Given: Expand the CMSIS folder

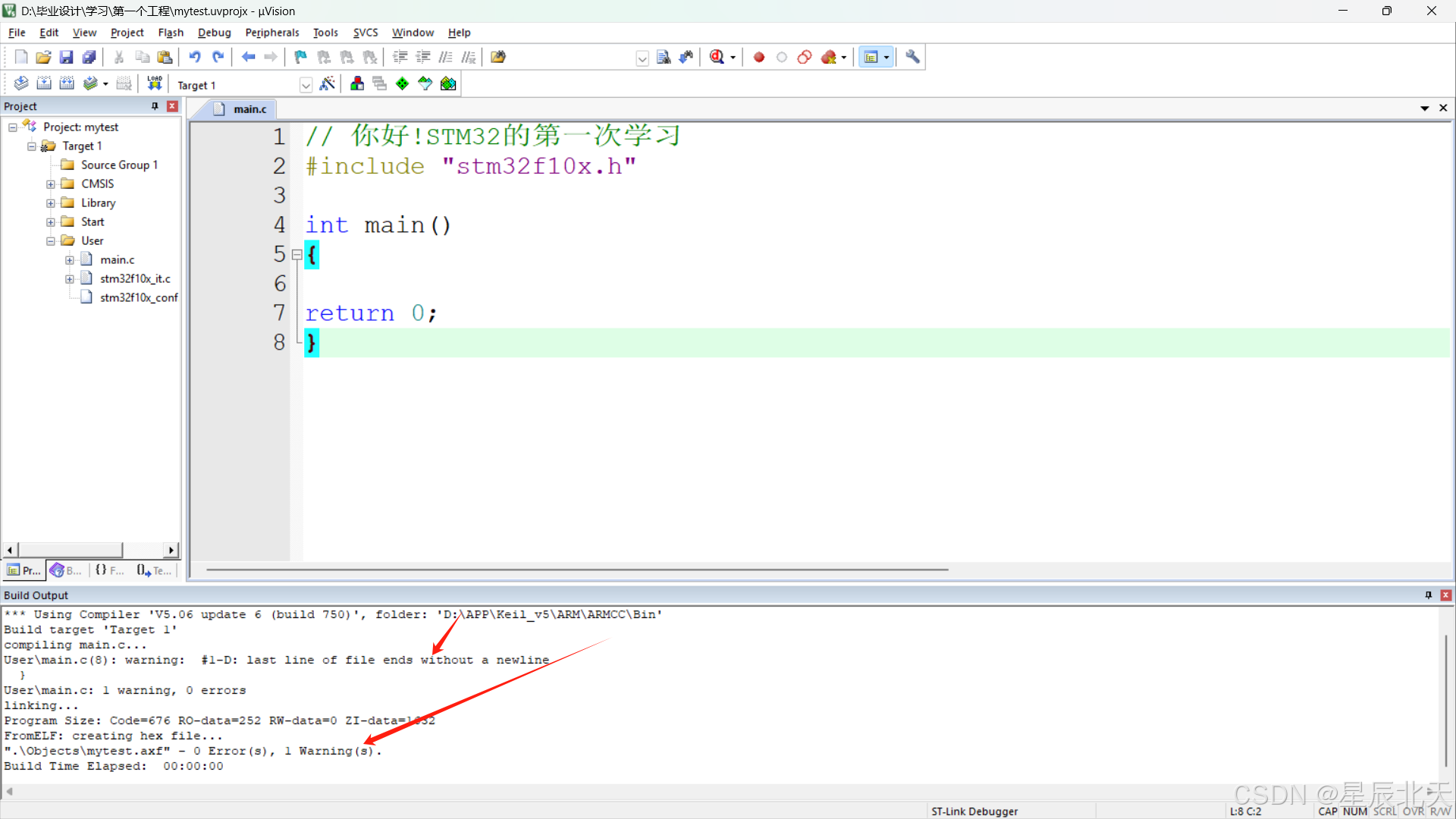Looking at the screenshot, I should pyautogui.click(x=51, y=184).
